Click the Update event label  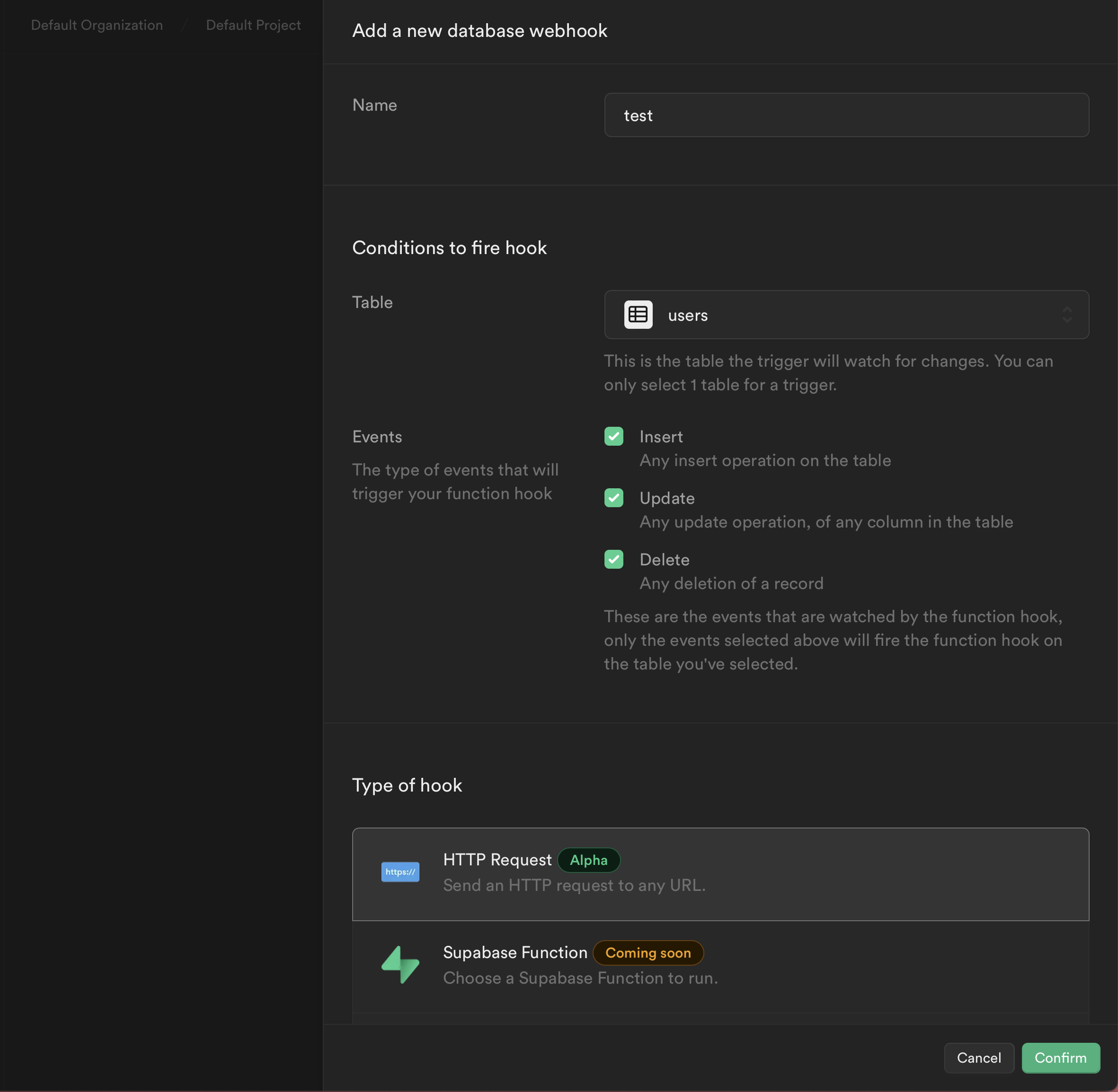[666, 498]
